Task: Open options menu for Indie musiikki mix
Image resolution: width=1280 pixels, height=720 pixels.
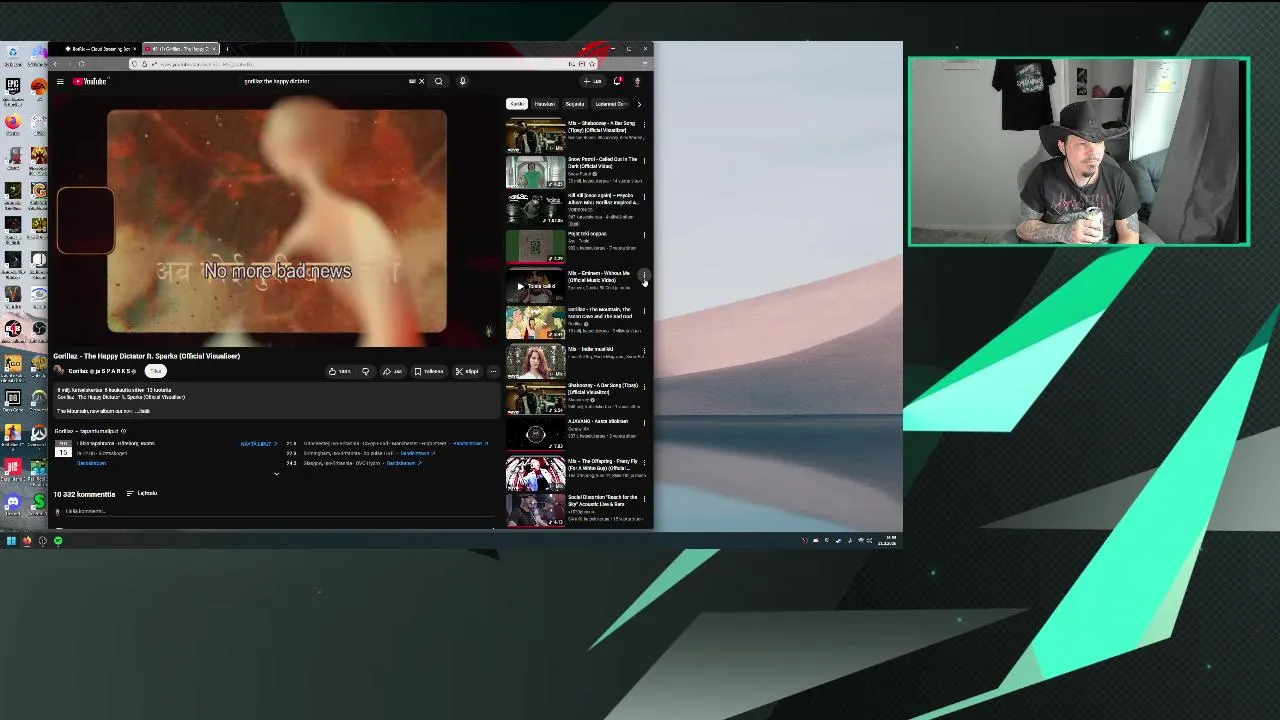Action: pos(644,350)
